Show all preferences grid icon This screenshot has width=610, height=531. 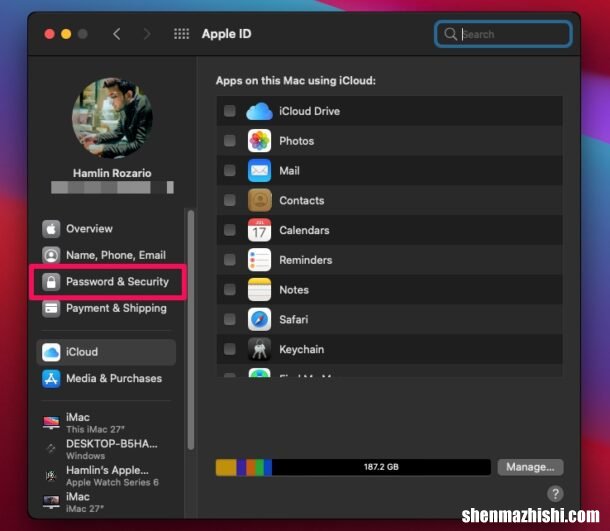pos(181,34)
